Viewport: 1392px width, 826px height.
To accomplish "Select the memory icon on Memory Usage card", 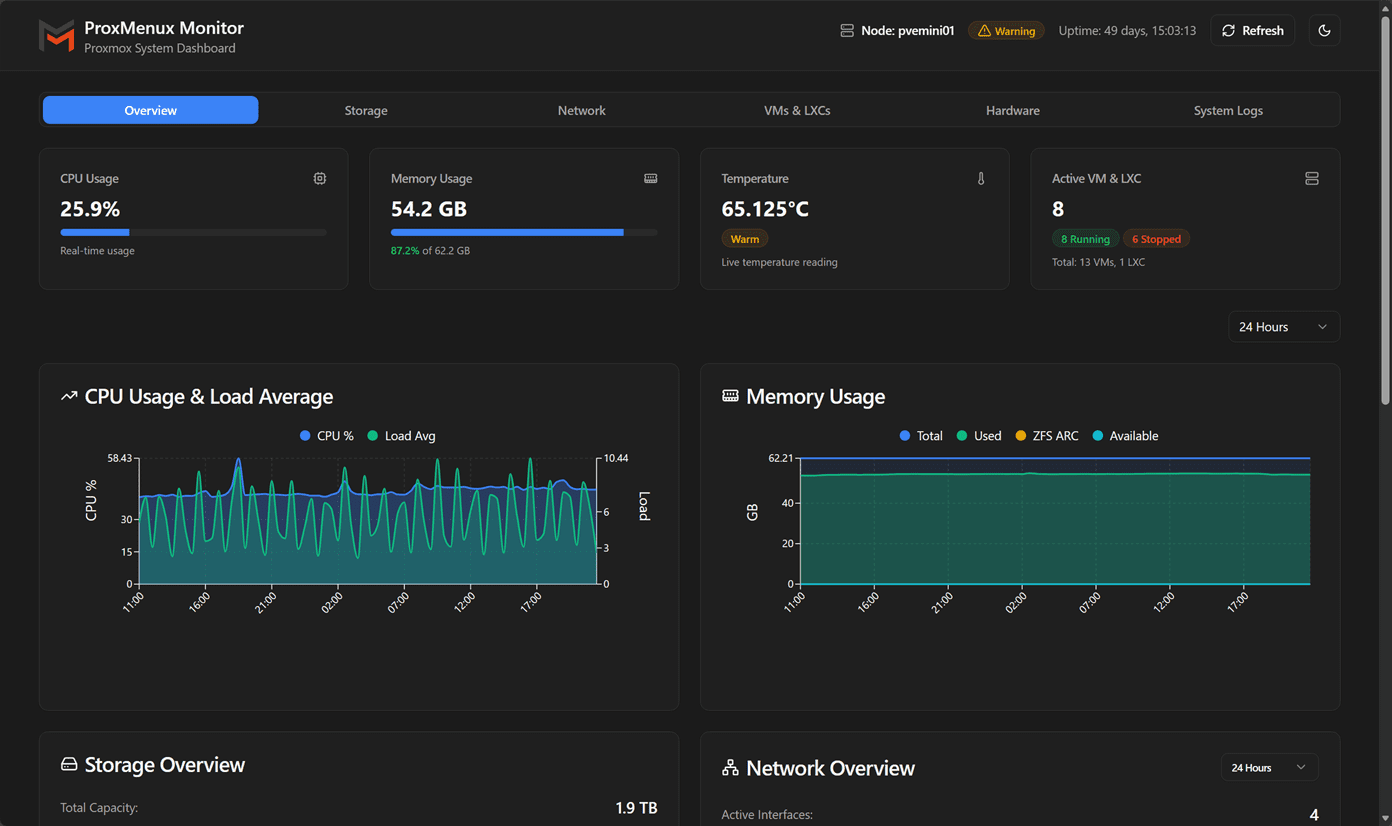I will (x=650, y=178).
